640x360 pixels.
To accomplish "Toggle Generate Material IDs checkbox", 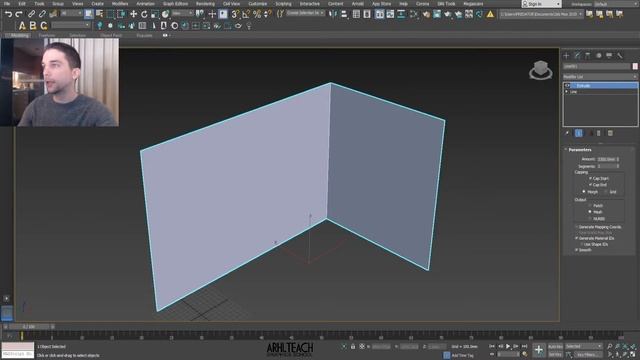I will pos(577,238).
